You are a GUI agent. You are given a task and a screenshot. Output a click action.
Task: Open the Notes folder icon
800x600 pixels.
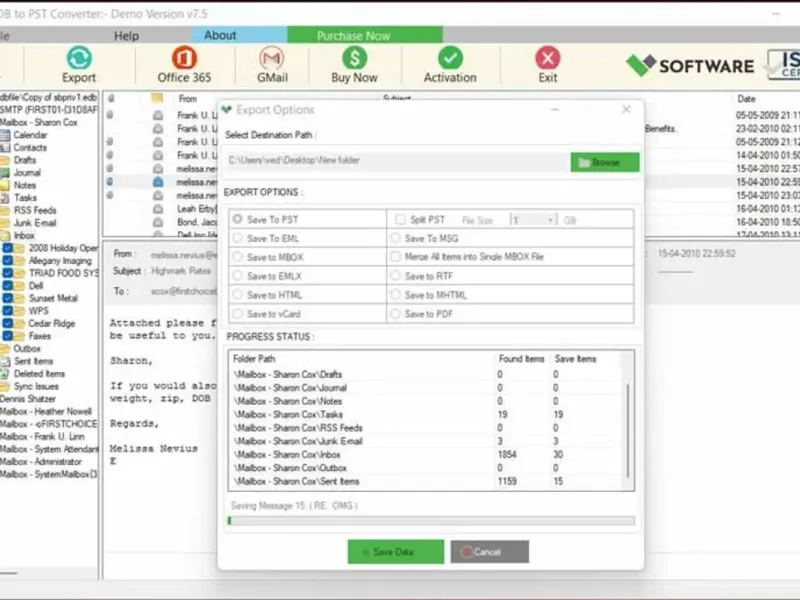(x=5, y=185)
